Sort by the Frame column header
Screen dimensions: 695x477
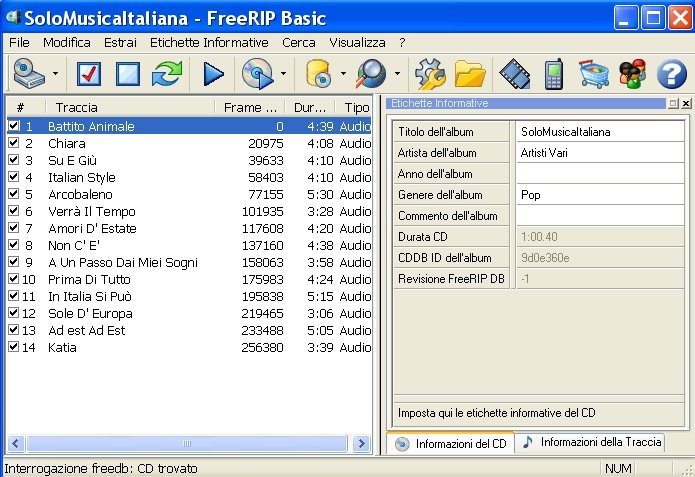(250, 108)
